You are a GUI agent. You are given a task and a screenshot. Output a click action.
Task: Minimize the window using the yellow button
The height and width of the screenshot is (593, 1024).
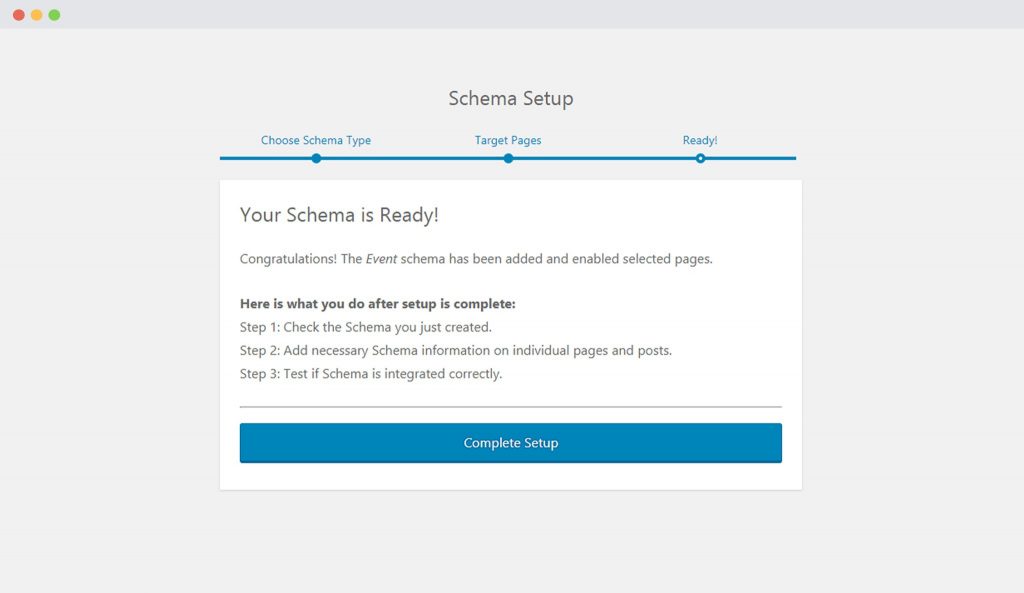pos(37,15)
